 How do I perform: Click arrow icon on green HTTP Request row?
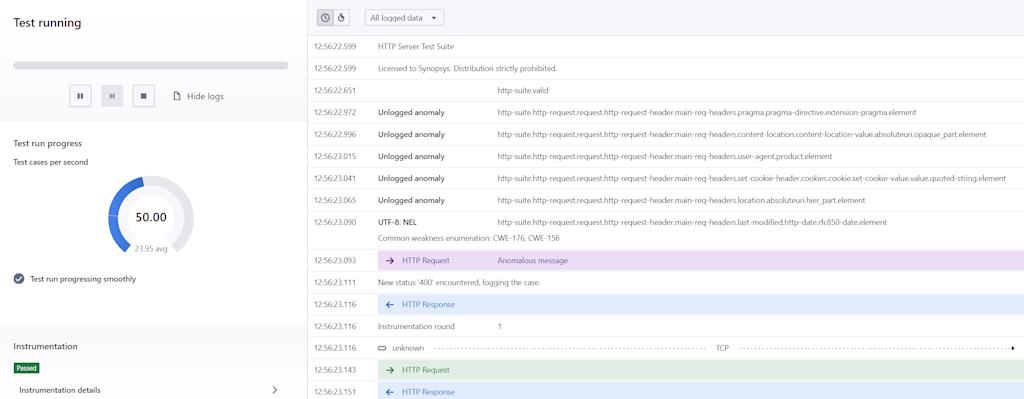pyautogui.click(x=390, y=370)
